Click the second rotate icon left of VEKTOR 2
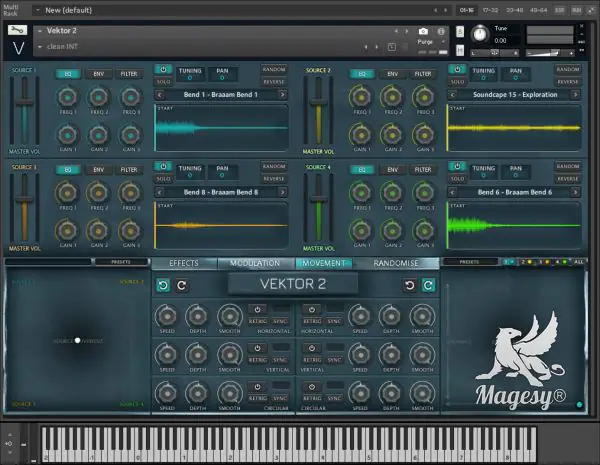Image resolution: width=600 pixels, height=465 pixels. 182,285
